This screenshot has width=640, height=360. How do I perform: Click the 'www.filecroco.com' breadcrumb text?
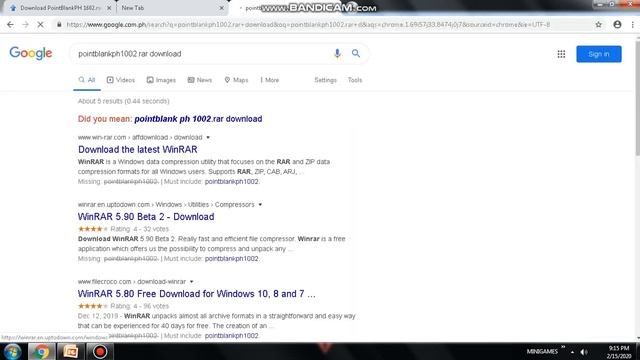[x=104, y=282]
